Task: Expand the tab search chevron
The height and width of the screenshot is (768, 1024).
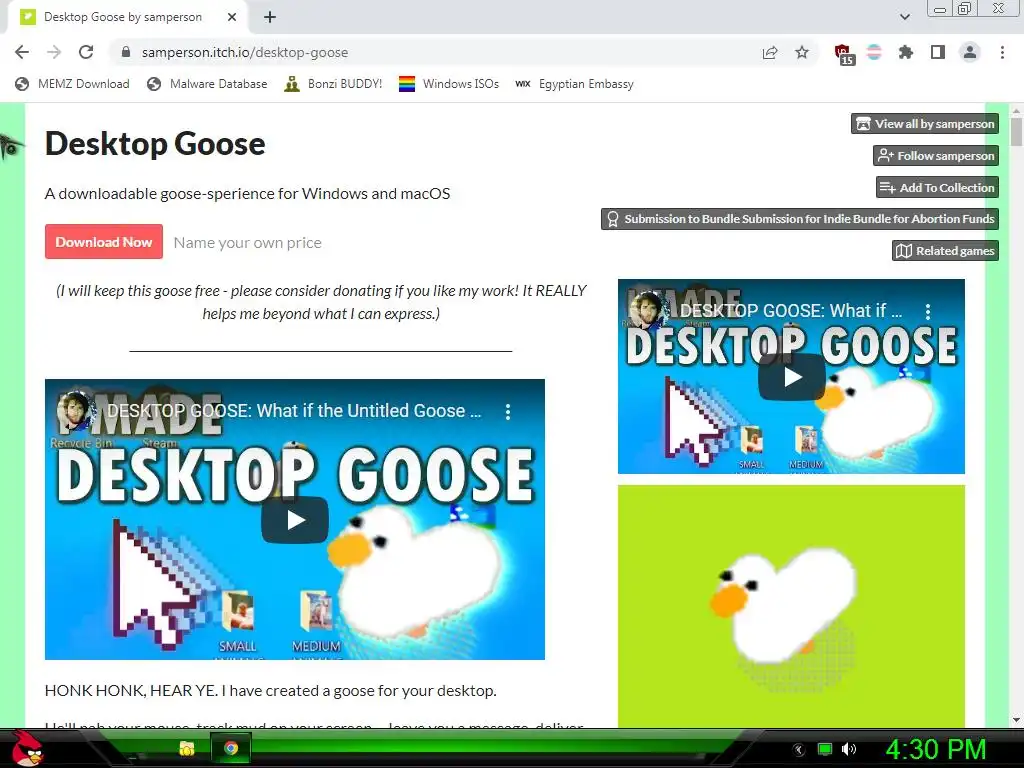Action: (x=904, y=17)
